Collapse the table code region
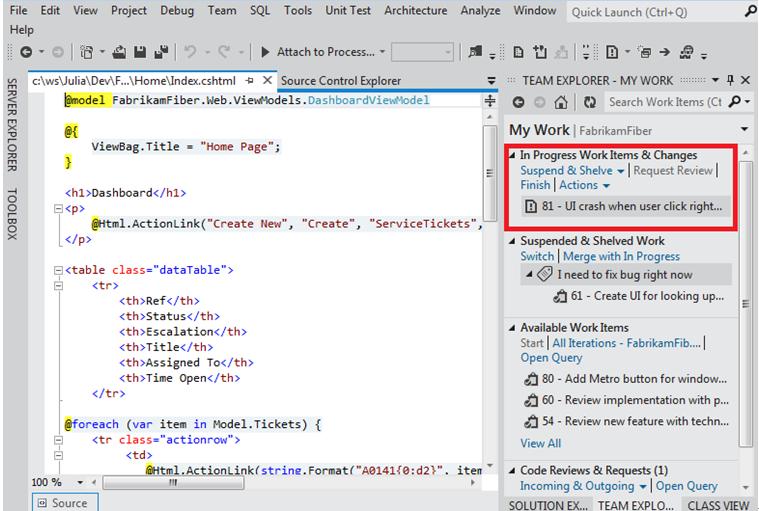This screenshot has width=759, height=511. click(58, 270)
